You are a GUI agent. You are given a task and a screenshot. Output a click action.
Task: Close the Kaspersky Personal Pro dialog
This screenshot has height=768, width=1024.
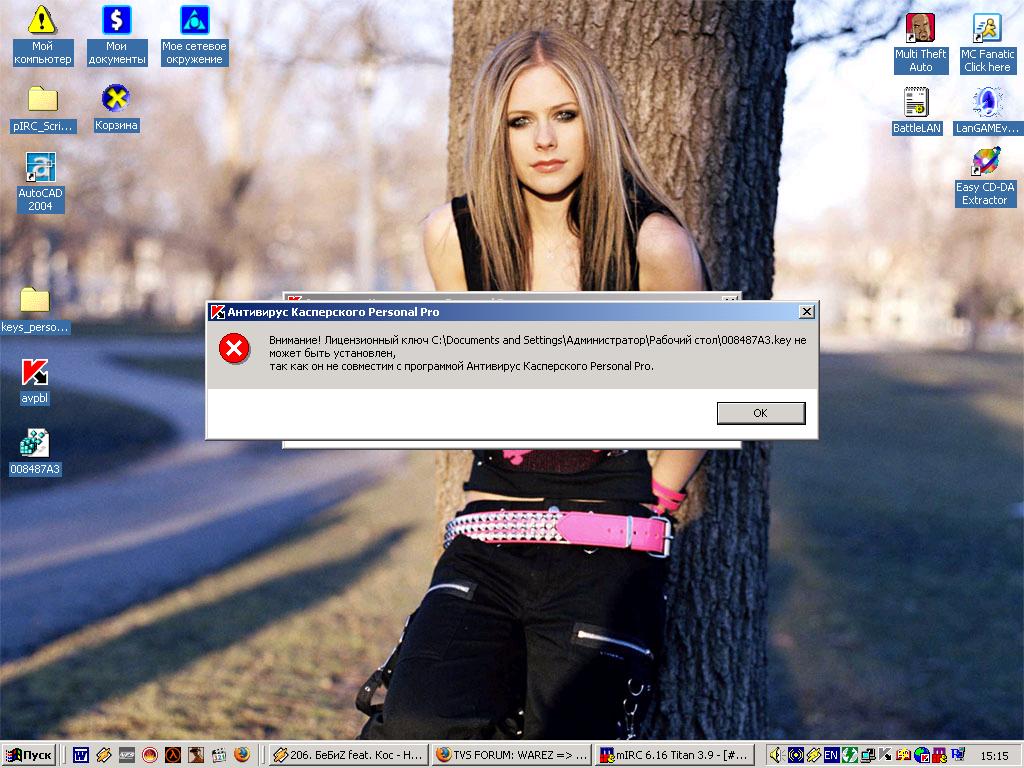806,312
